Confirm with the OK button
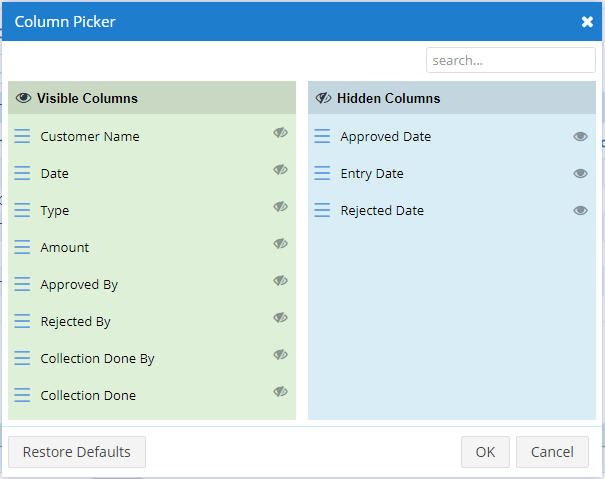The image size is (605, 479). tap(485, 452)
